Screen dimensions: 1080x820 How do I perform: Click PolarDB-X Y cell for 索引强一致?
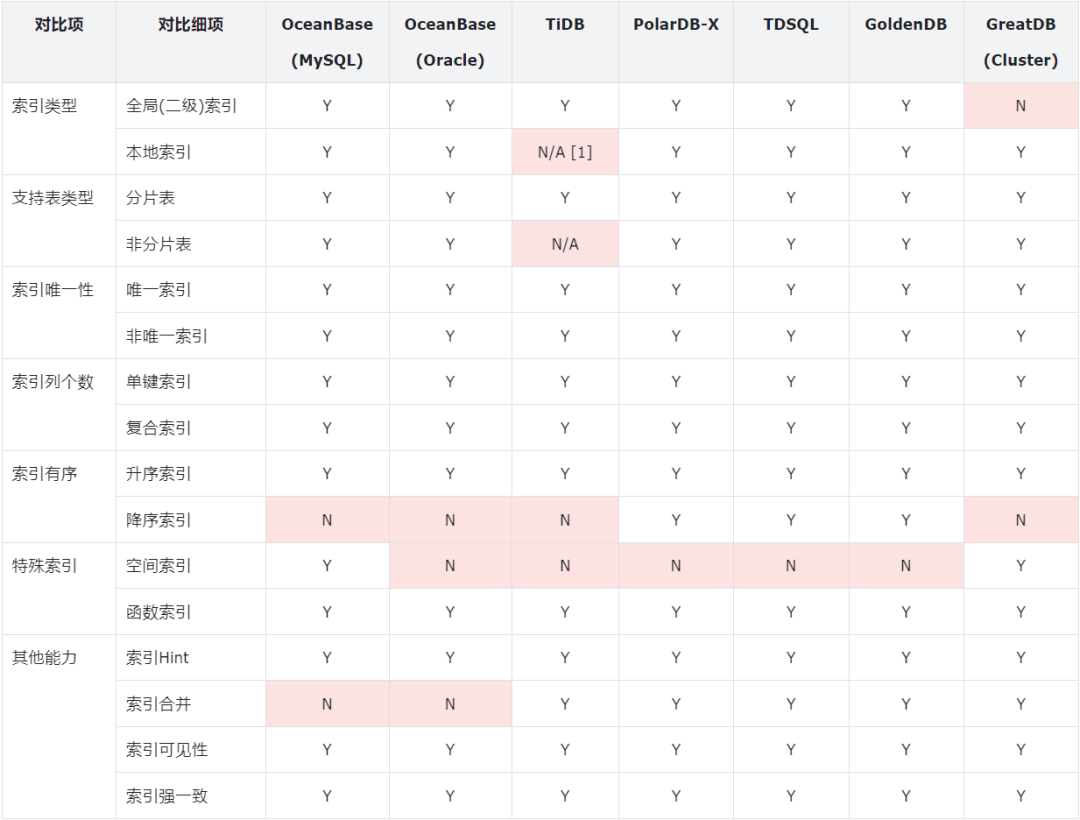[x=676, y=796]
